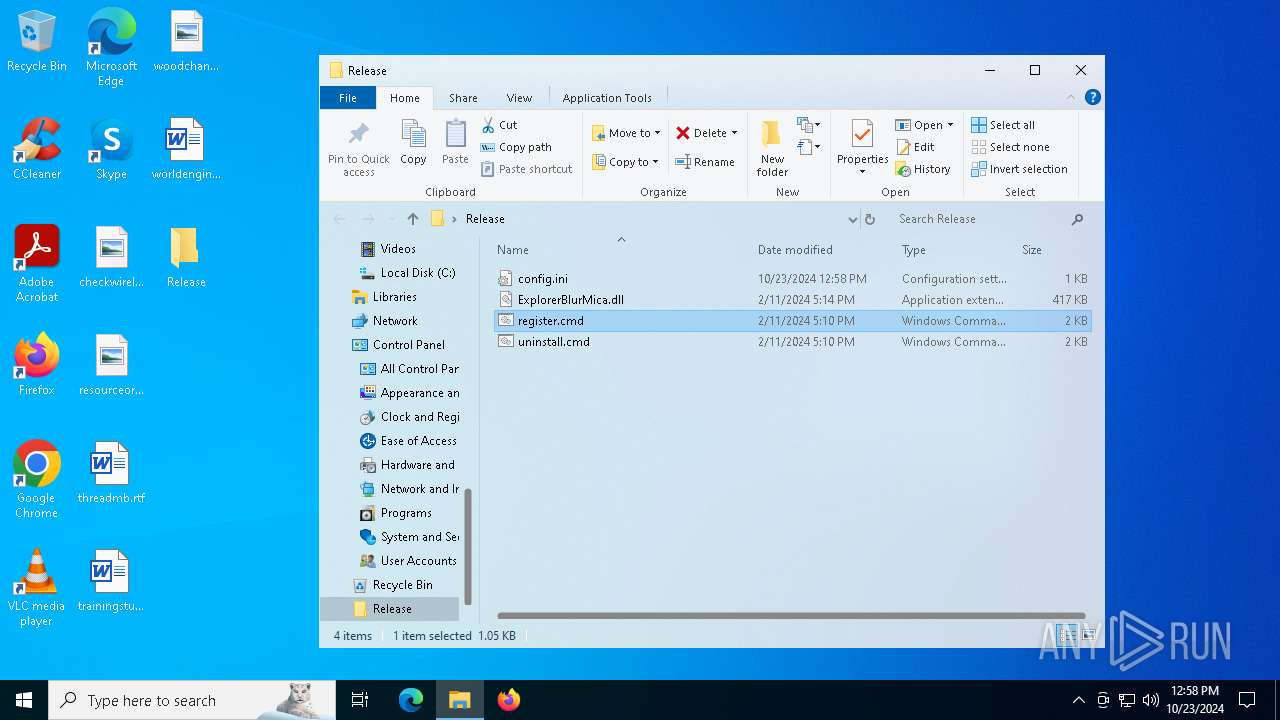The image size is (1280, 720).
Task: Click the refresh button
Action: (870, 219)
